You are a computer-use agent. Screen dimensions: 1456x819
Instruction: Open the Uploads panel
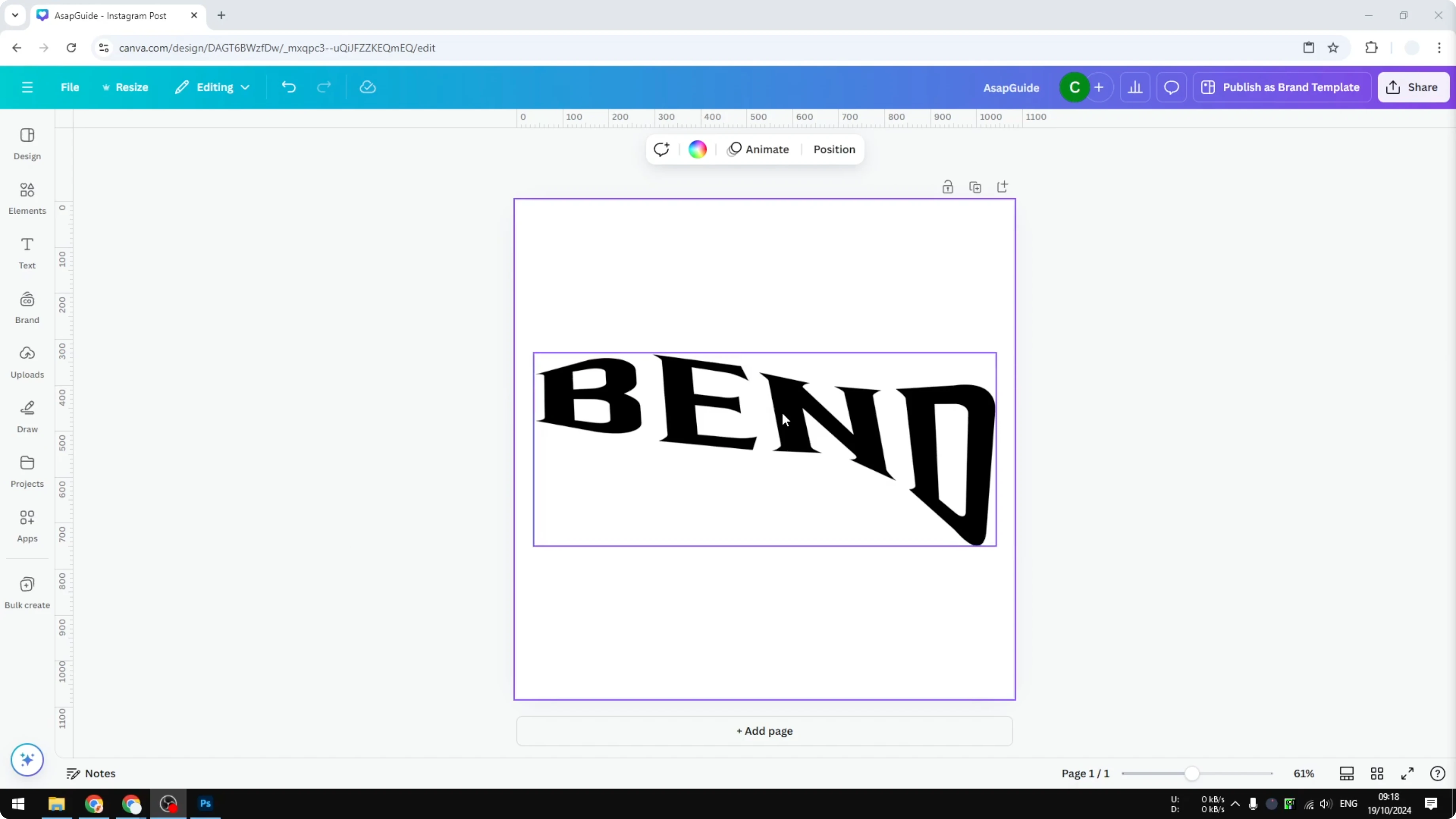coord(27,362)
